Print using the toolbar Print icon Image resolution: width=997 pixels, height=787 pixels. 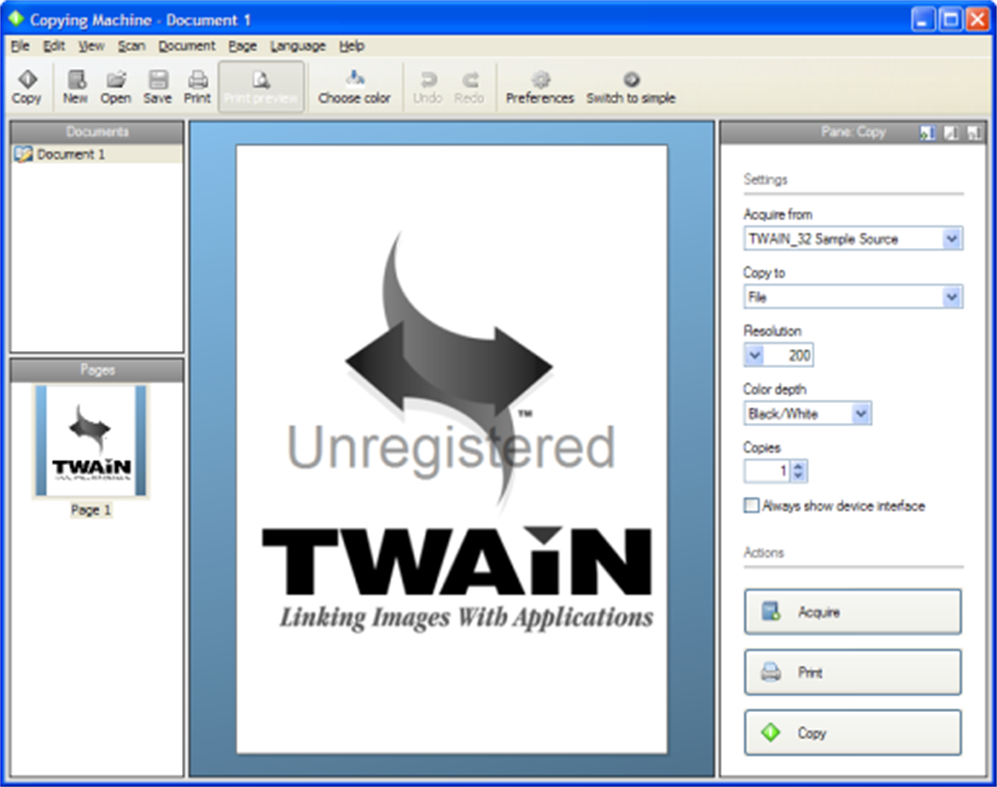pos(197,87)
